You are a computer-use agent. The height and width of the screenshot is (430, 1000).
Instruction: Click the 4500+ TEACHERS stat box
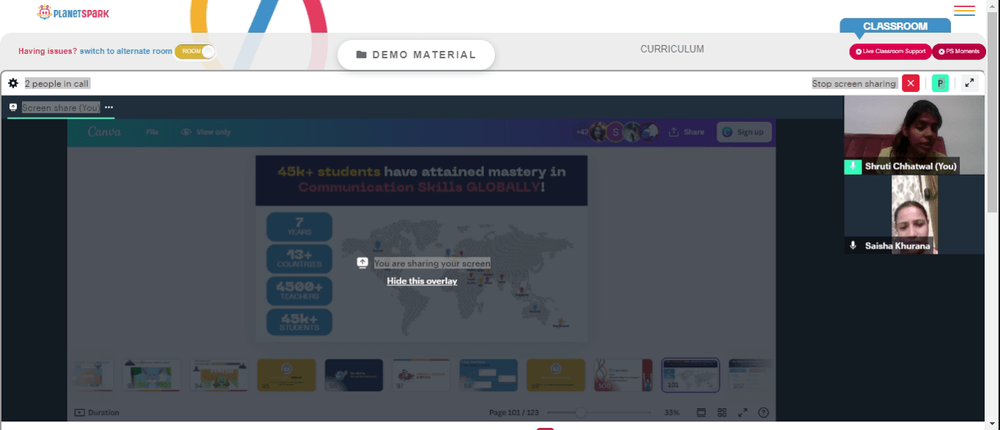[299, 290]
